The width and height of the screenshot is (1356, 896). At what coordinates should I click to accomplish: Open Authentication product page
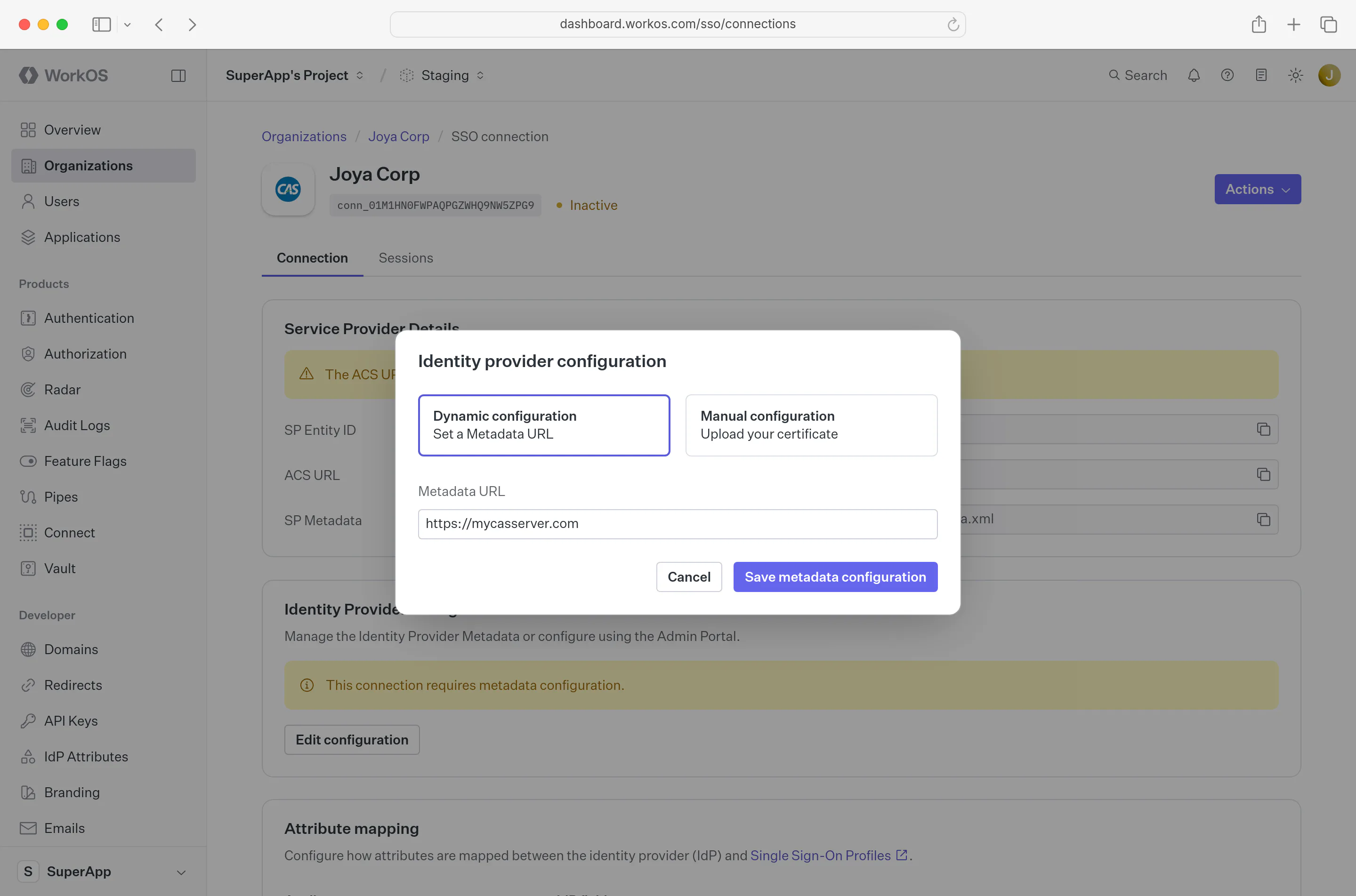click(104, 318)
